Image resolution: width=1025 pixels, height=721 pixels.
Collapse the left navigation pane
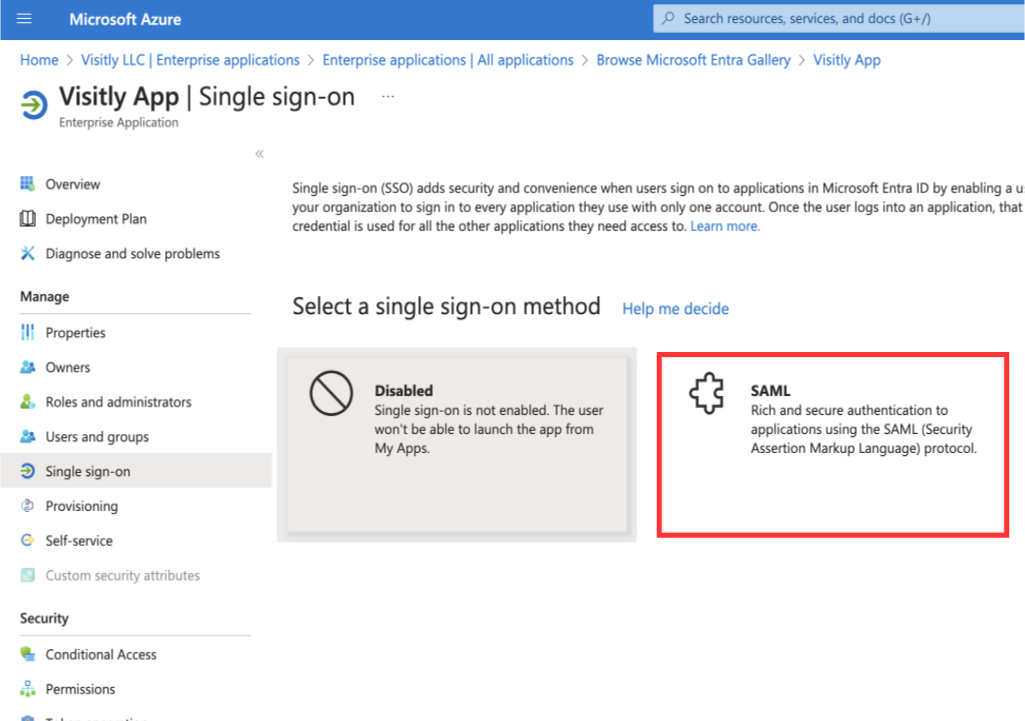(260, 154)
